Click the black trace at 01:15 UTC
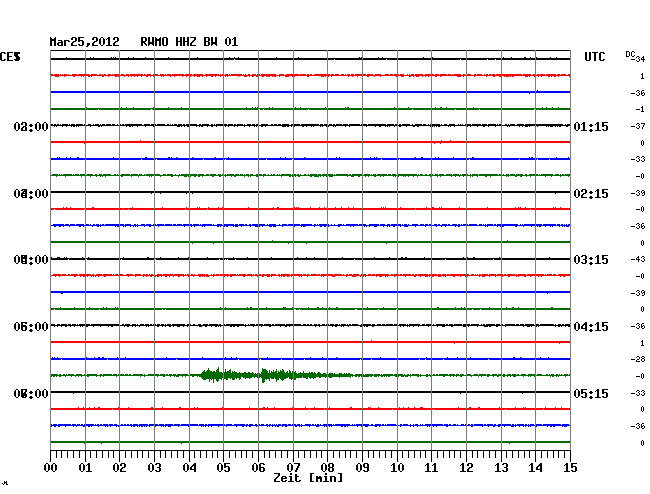Image resolution: width=650 pixels, height=494 pixels. point(310,125)
